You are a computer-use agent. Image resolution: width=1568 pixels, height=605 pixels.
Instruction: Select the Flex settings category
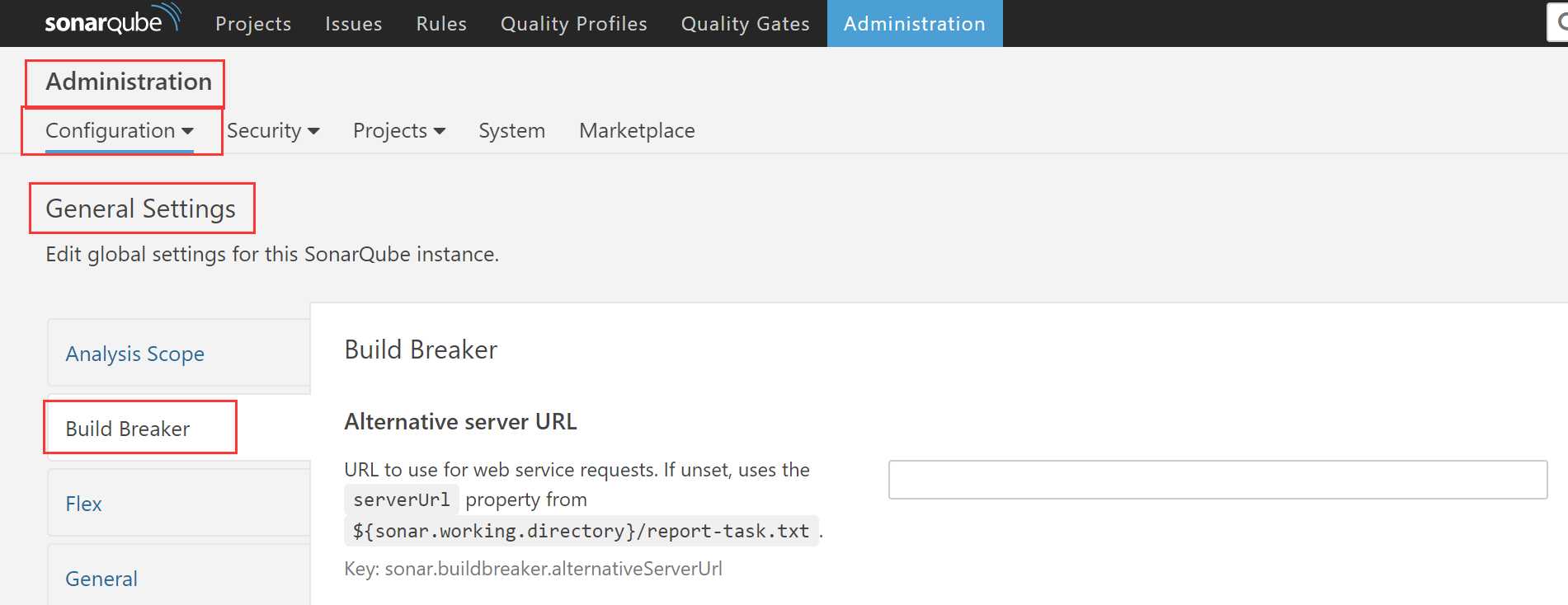pyautogui.click(x=179, y=504)
